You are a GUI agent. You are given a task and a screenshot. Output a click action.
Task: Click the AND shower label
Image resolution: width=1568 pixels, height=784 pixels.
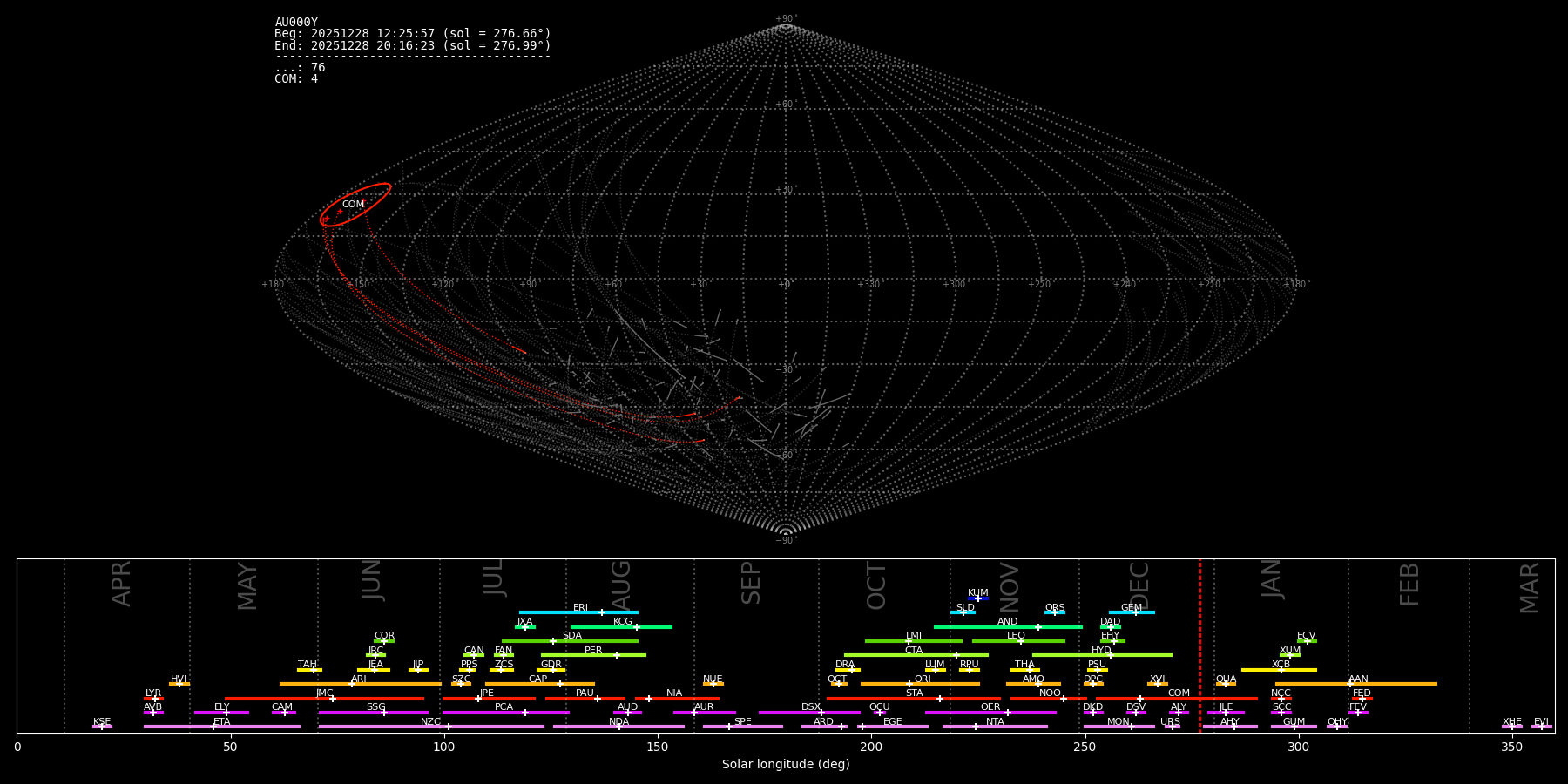coord(1008,622)
